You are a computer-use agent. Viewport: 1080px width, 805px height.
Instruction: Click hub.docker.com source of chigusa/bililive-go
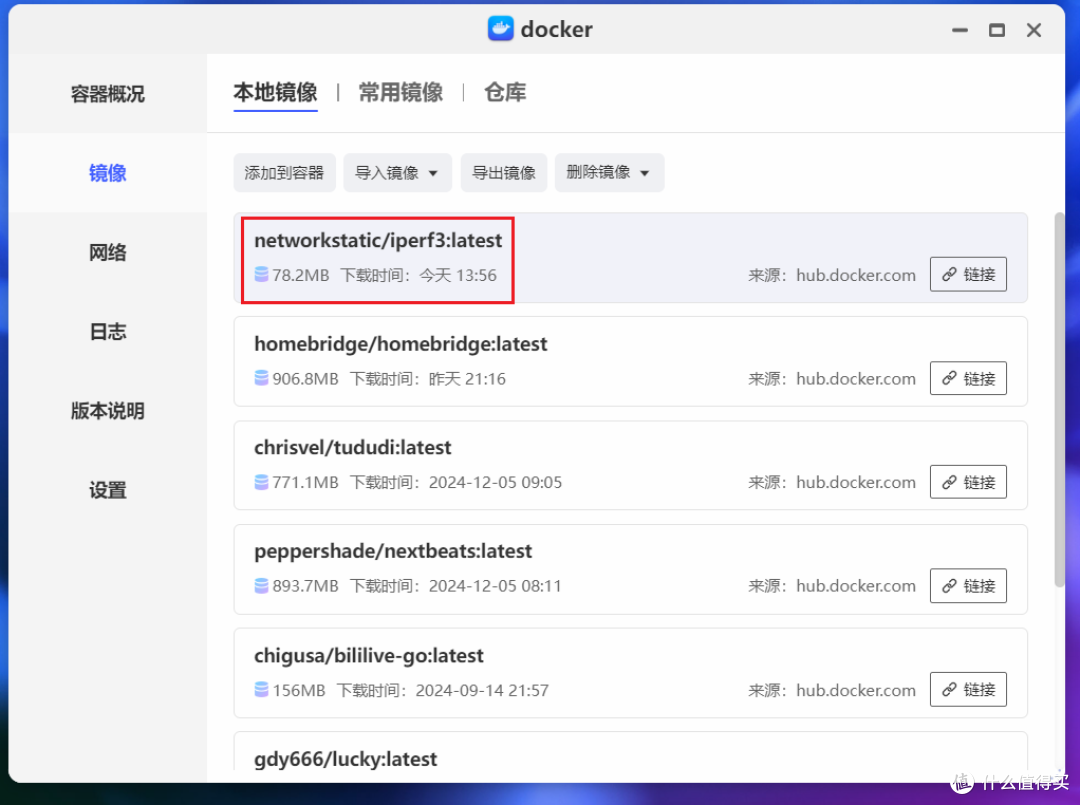click(856, 690)
